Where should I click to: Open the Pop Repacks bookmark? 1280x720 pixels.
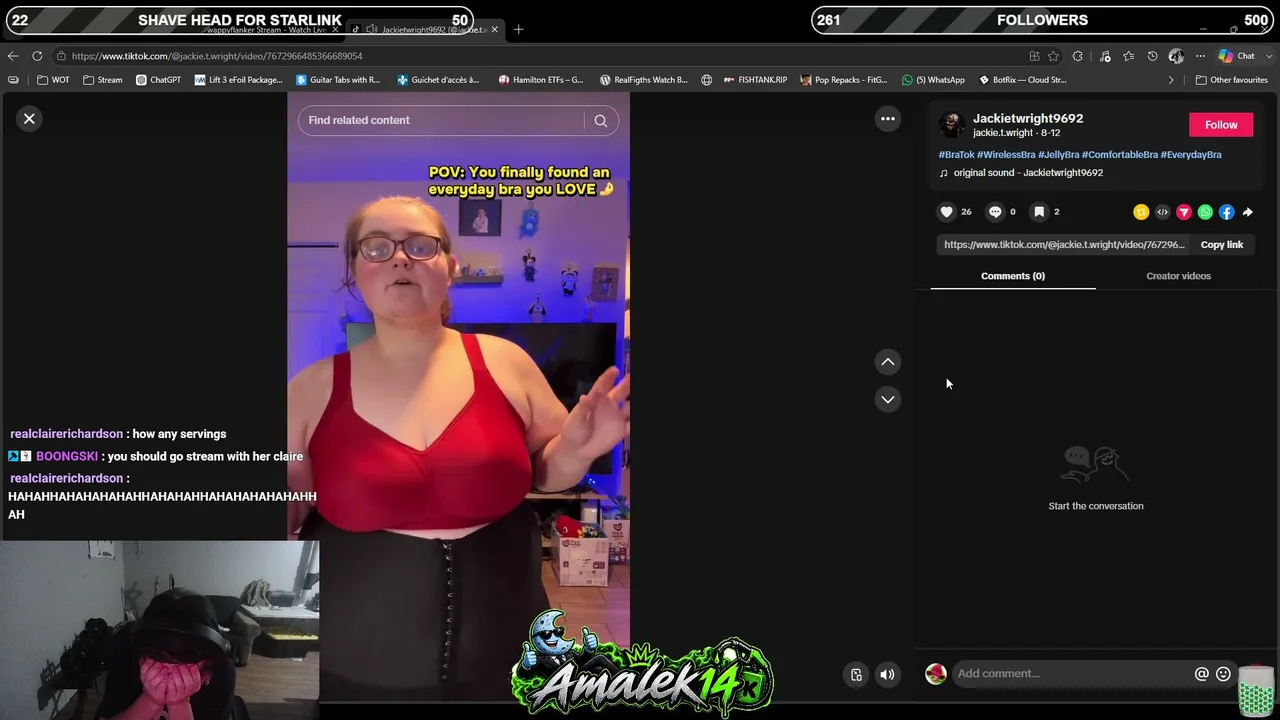click(844, 80)
